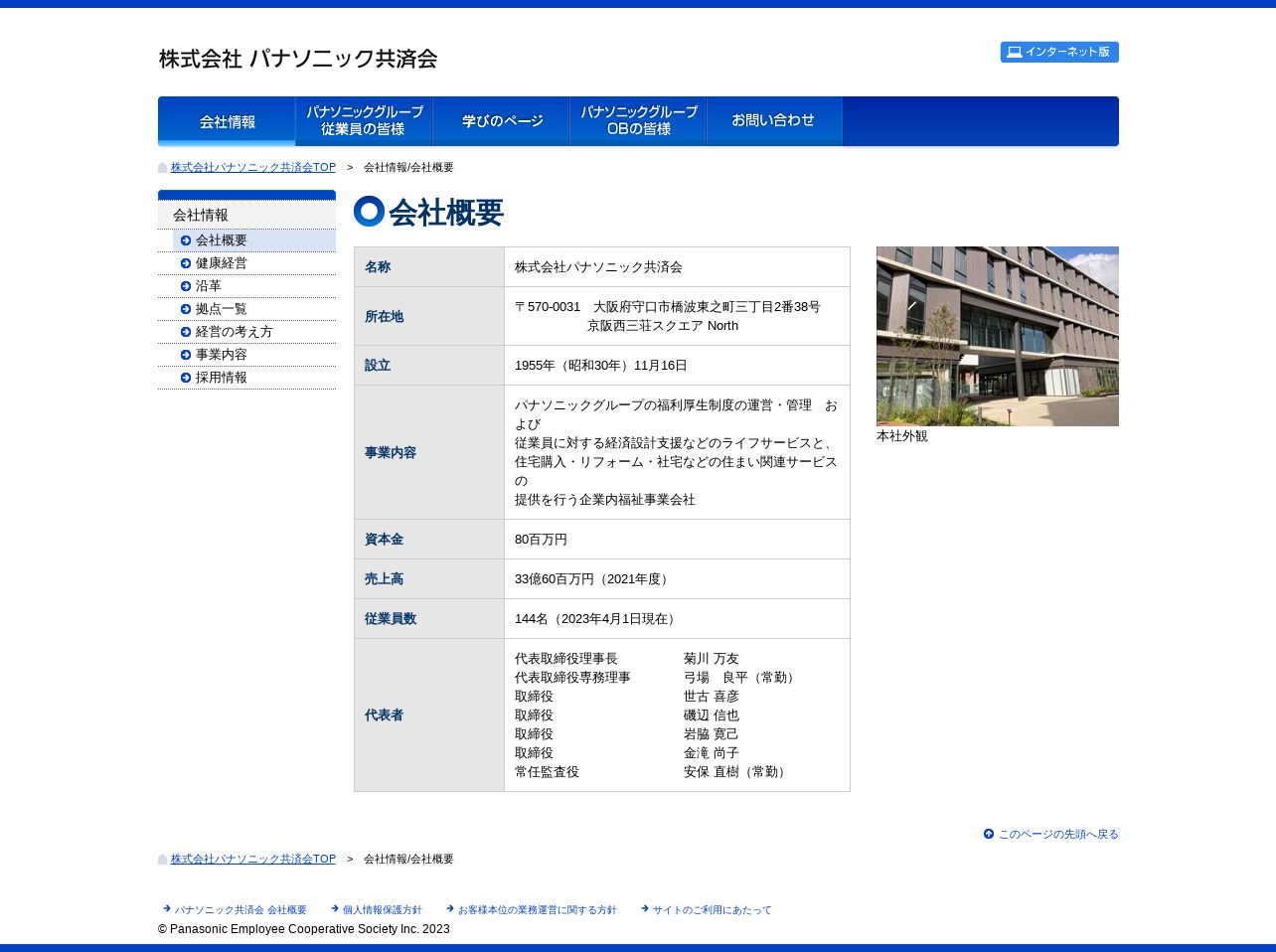Open 採用情報 in the sidebar
This screenshot has height=952, width=1276.
254,378
